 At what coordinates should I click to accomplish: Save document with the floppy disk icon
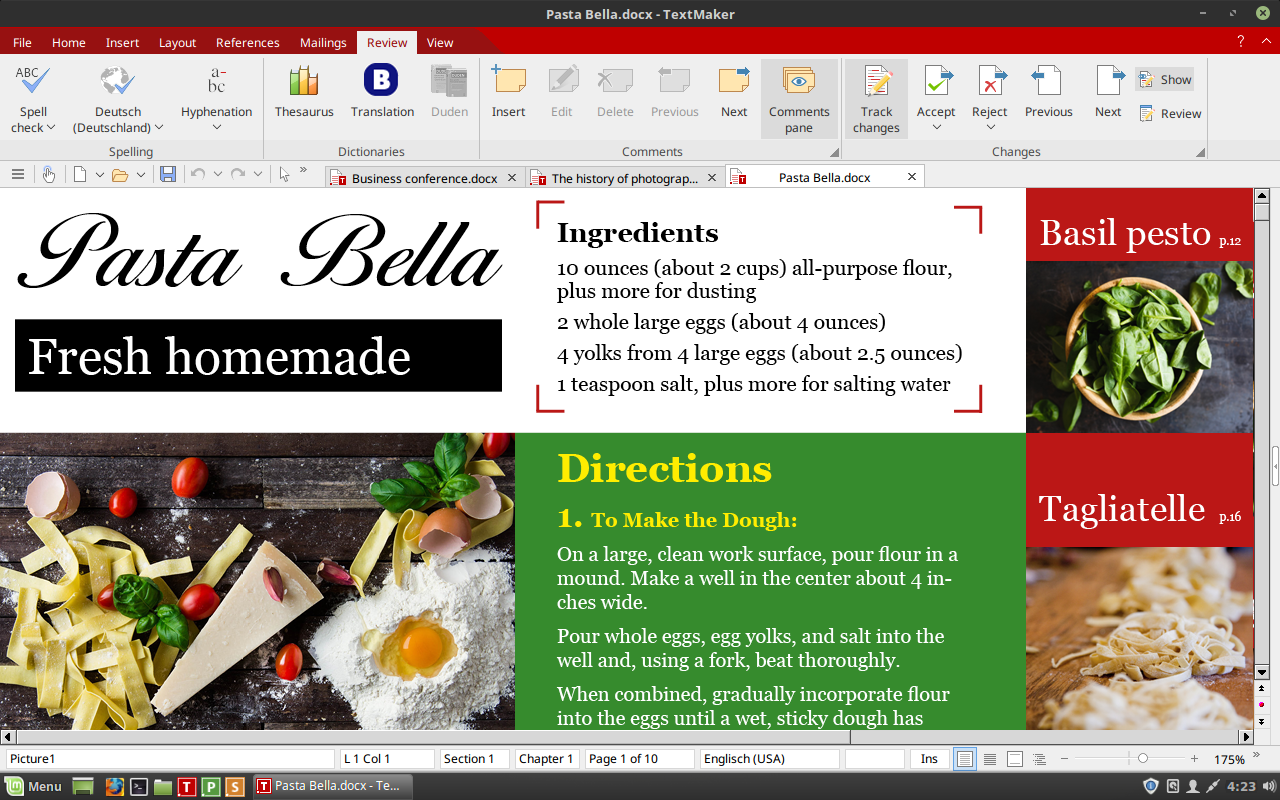pos(168,174)
